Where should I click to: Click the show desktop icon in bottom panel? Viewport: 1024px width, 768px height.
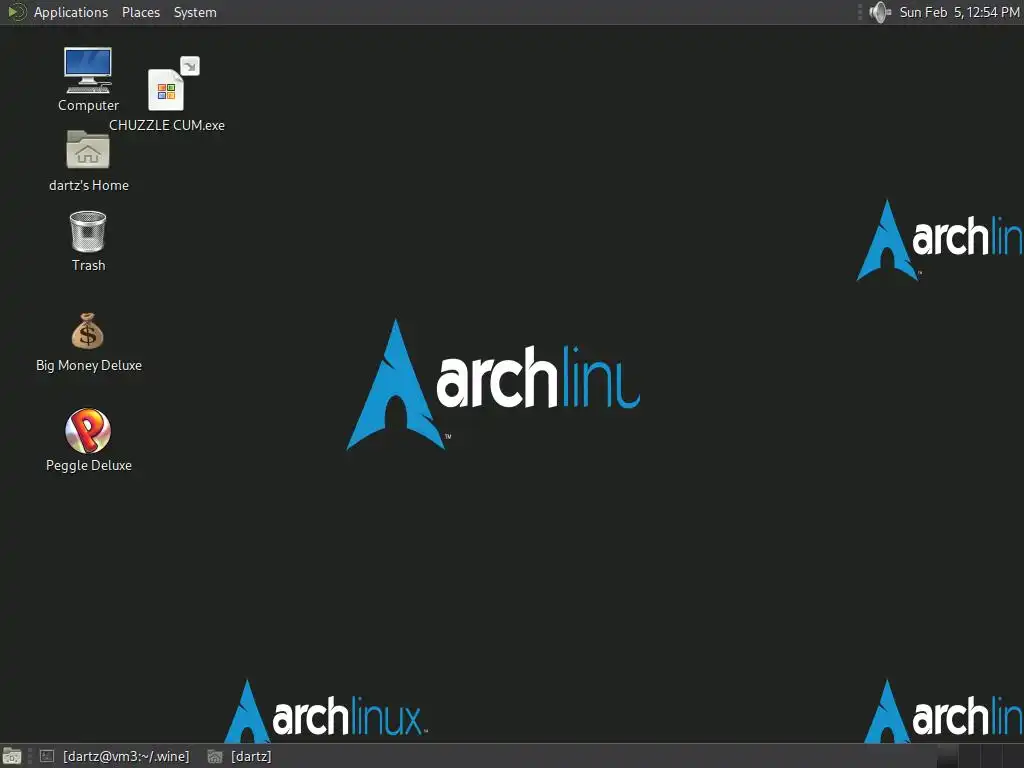point(12,756)
